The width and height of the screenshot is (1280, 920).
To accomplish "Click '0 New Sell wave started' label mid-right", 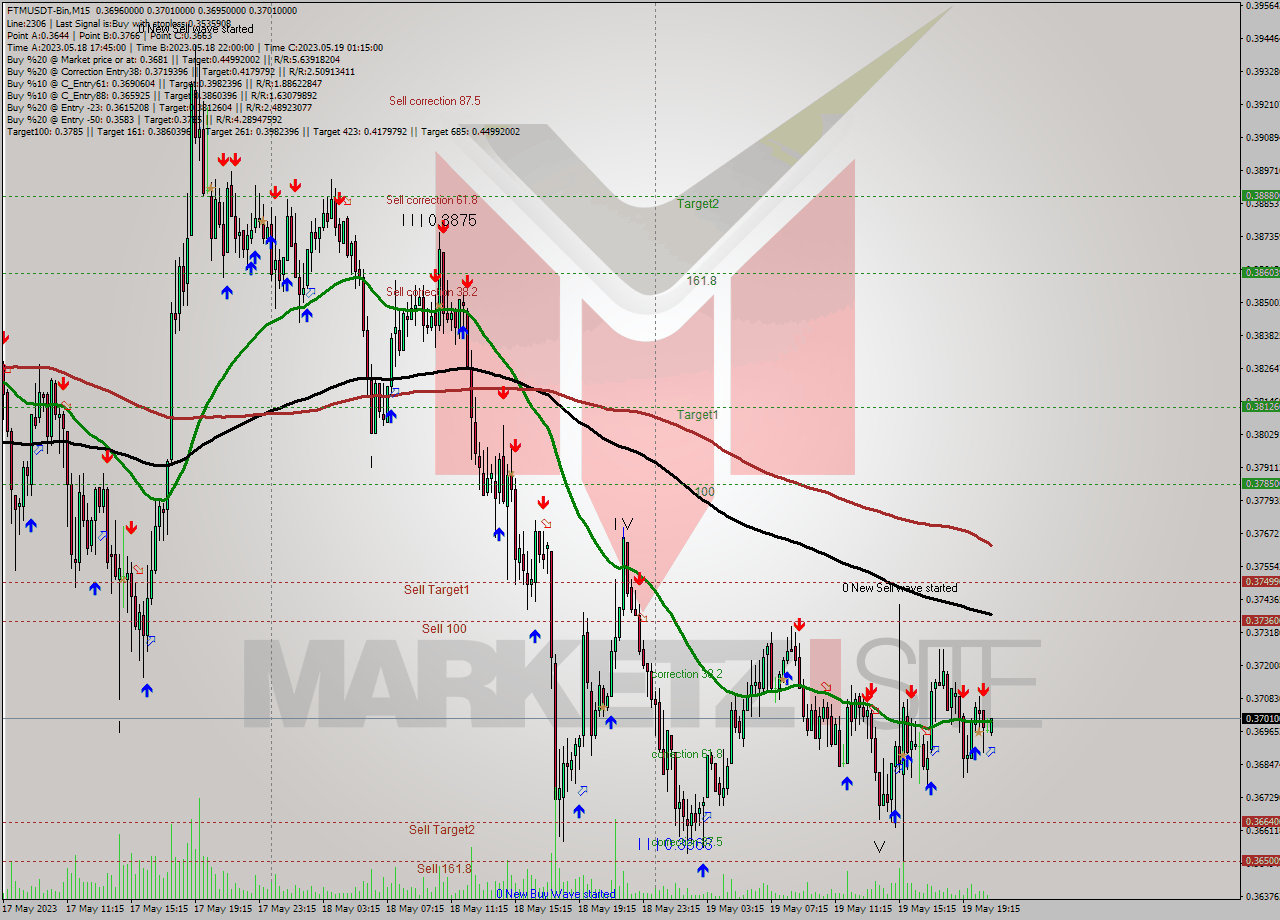I will coord(899,588).
